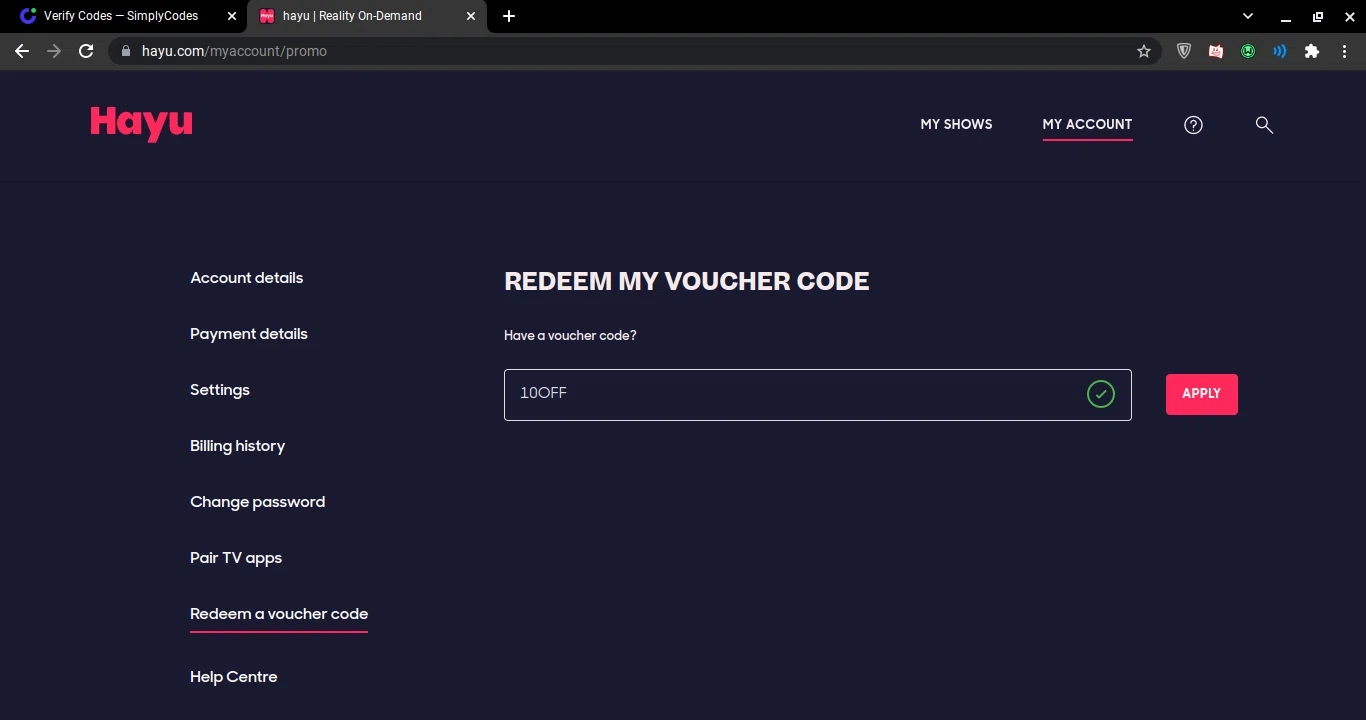1366x720 pixels.
Task: Go back with the browser back arrow
Action: click(x=22, y=51)
